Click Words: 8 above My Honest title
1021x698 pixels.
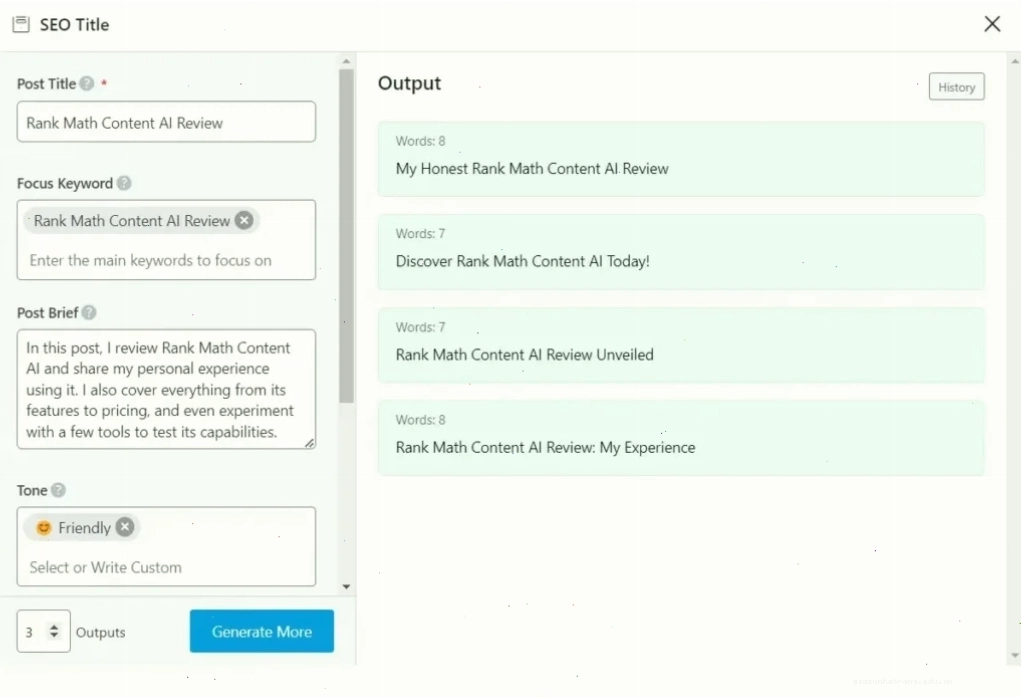point(421,141)
